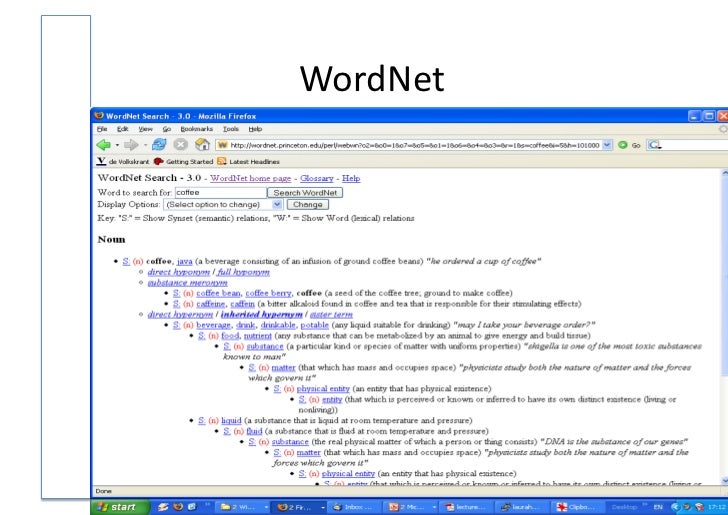Click the liquid link
Screen dimensions: 728x515
(x=231, y=421)
